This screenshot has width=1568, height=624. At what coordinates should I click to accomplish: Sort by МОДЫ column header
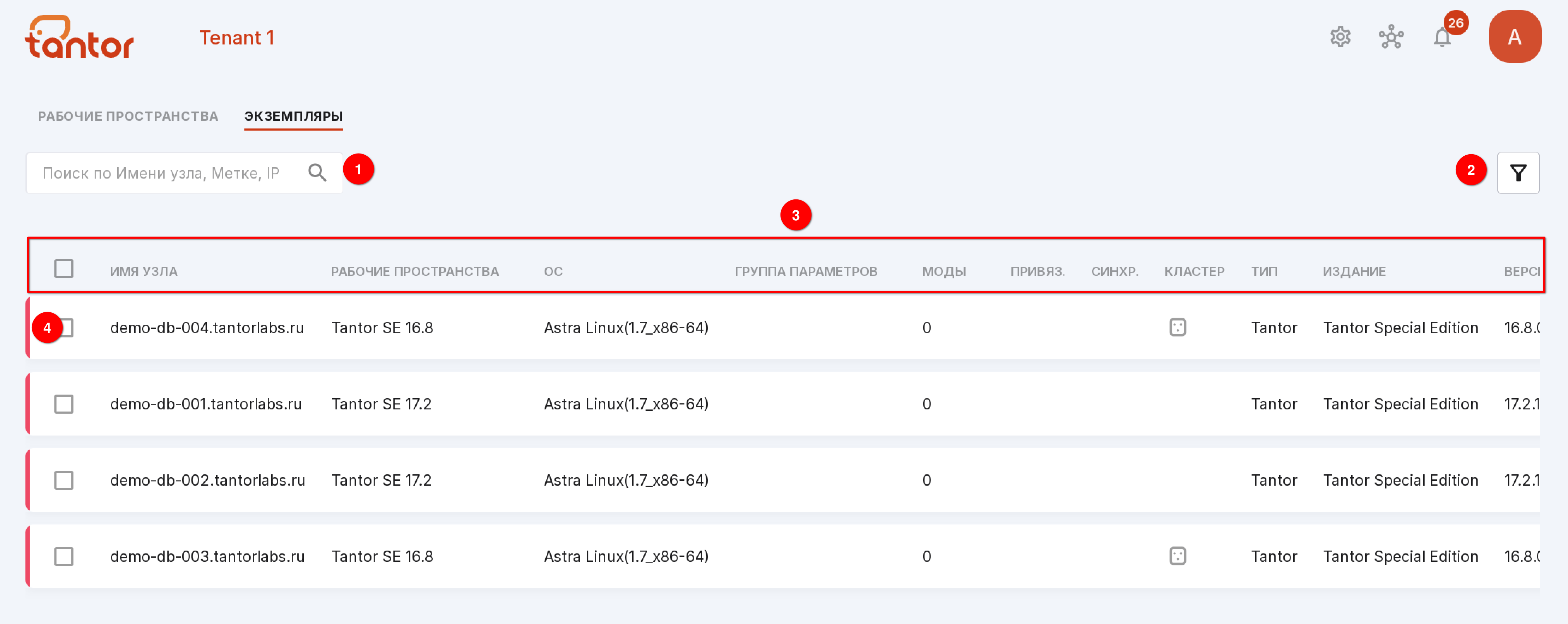point(944,271)
